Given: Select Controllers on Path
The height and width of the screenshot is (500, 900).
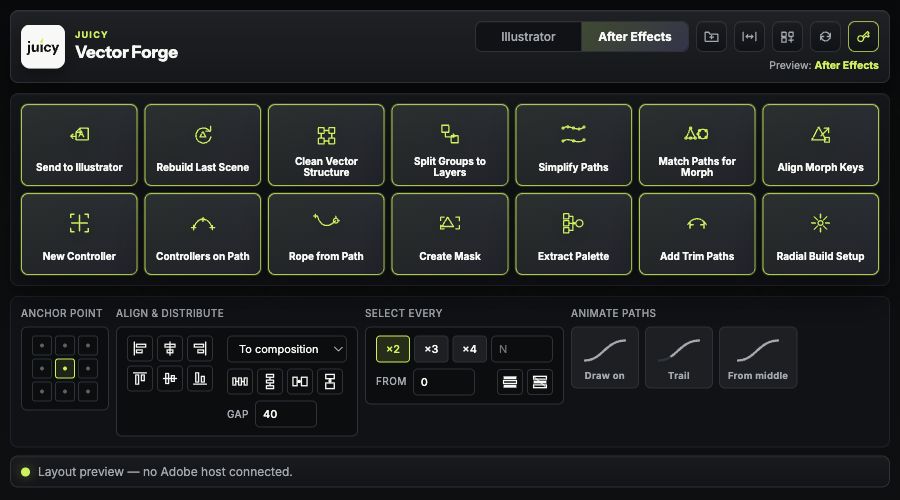Looking at the screenshot, I should point(203,234).
